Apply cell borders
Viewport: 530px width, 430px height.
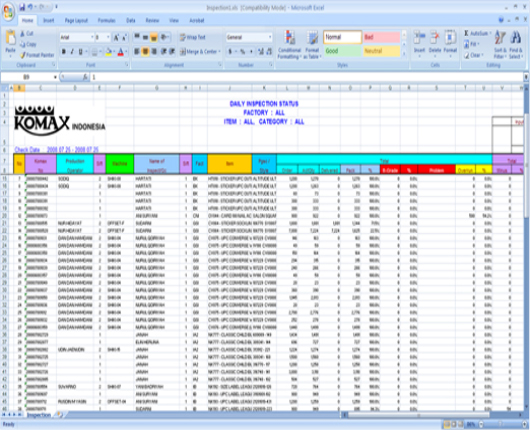click(95, 52)
